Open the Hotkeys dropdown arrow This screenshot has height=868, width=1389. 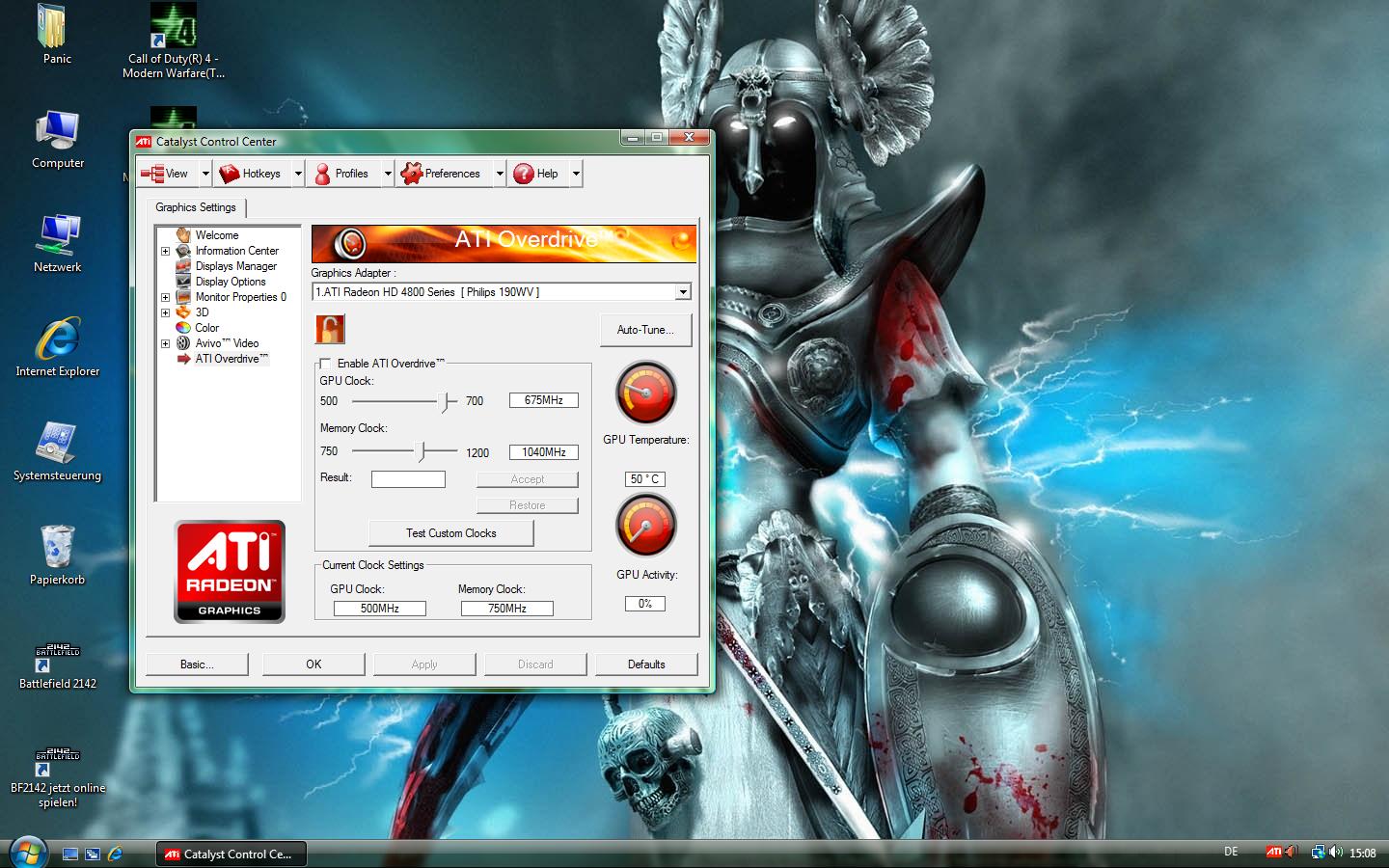click(298, 174)
